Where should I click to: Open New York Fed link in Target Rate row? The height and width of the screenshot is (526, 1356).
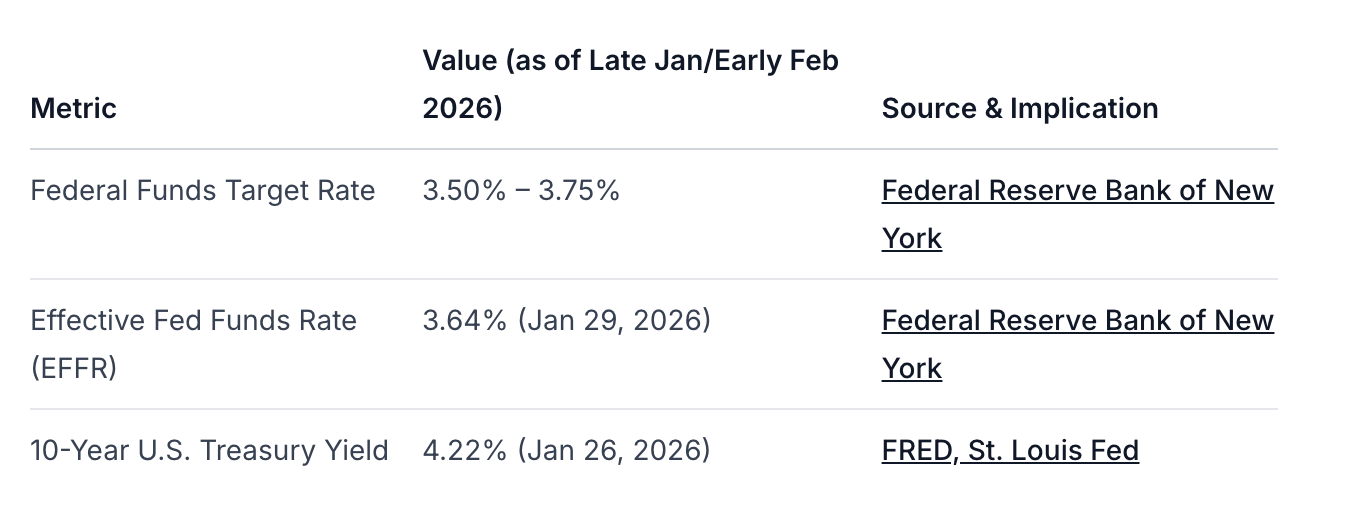[1077, 191]
